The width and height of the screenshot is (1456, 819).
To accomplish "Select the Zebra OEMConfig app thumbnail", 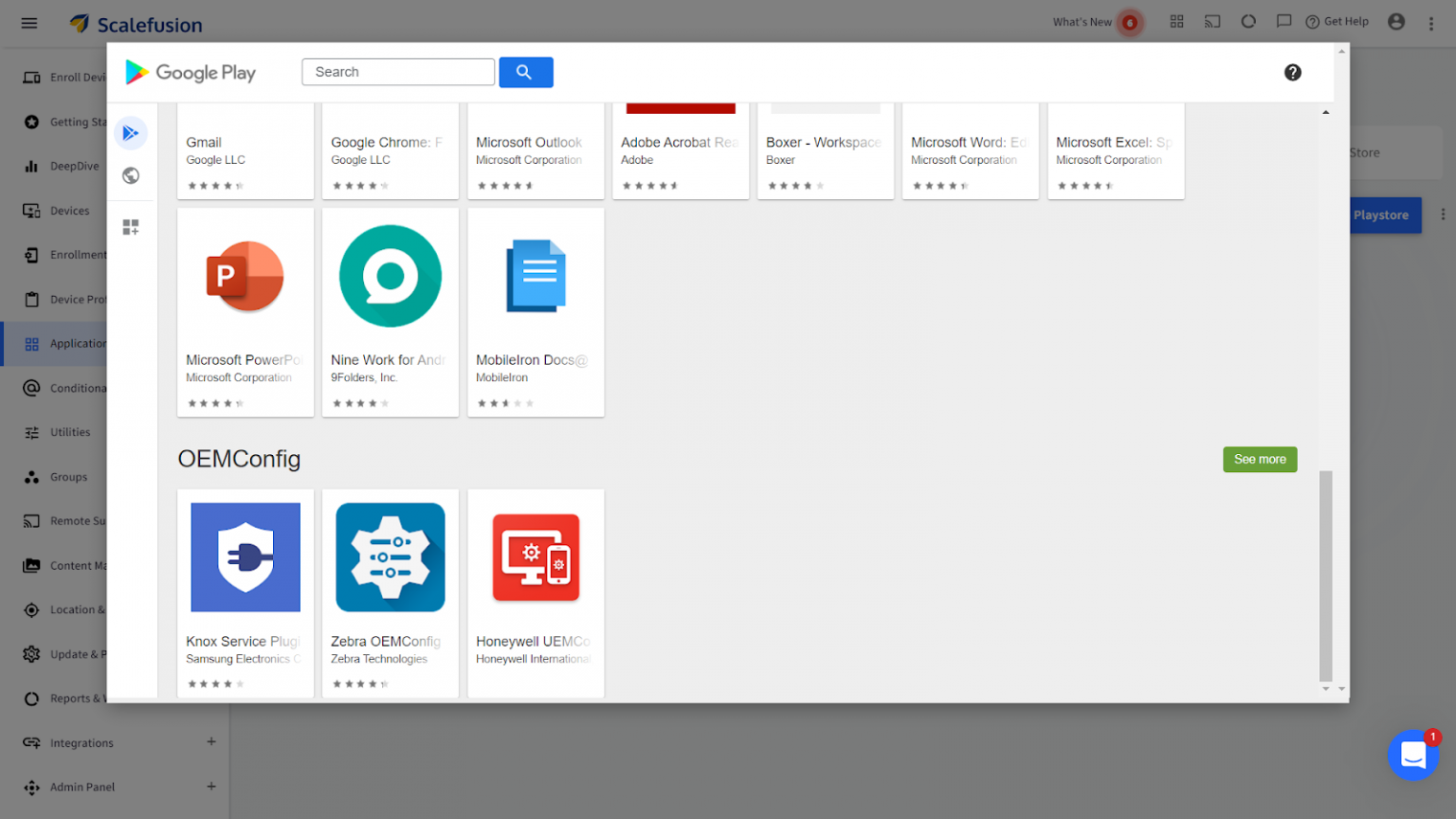I will 391,557.
